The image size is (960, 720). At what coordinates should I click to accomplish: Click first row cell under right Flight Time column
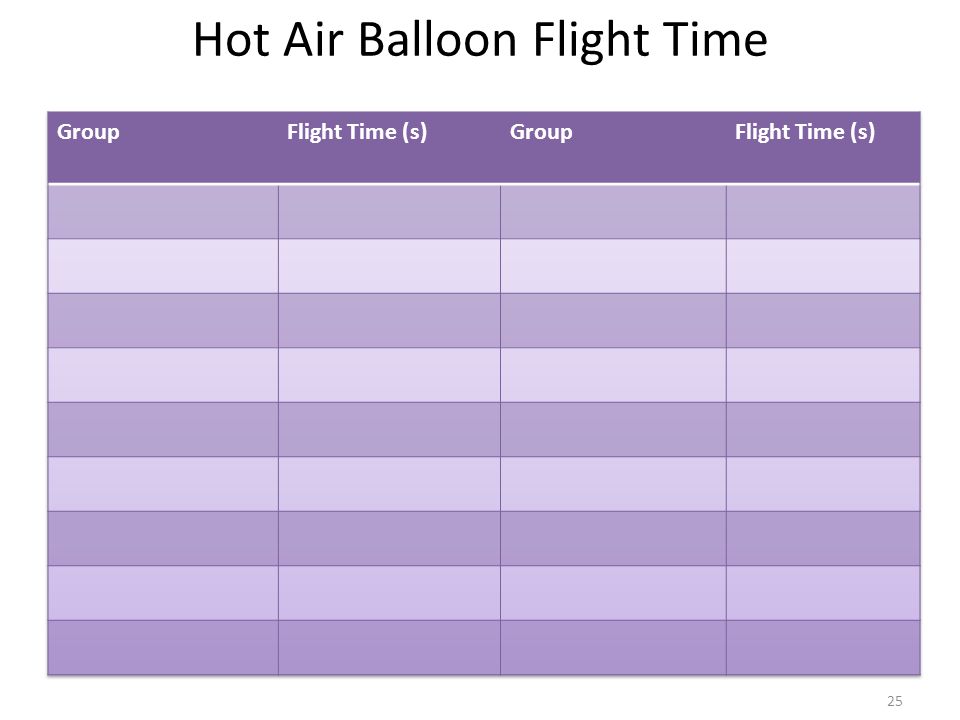(823, 212)
